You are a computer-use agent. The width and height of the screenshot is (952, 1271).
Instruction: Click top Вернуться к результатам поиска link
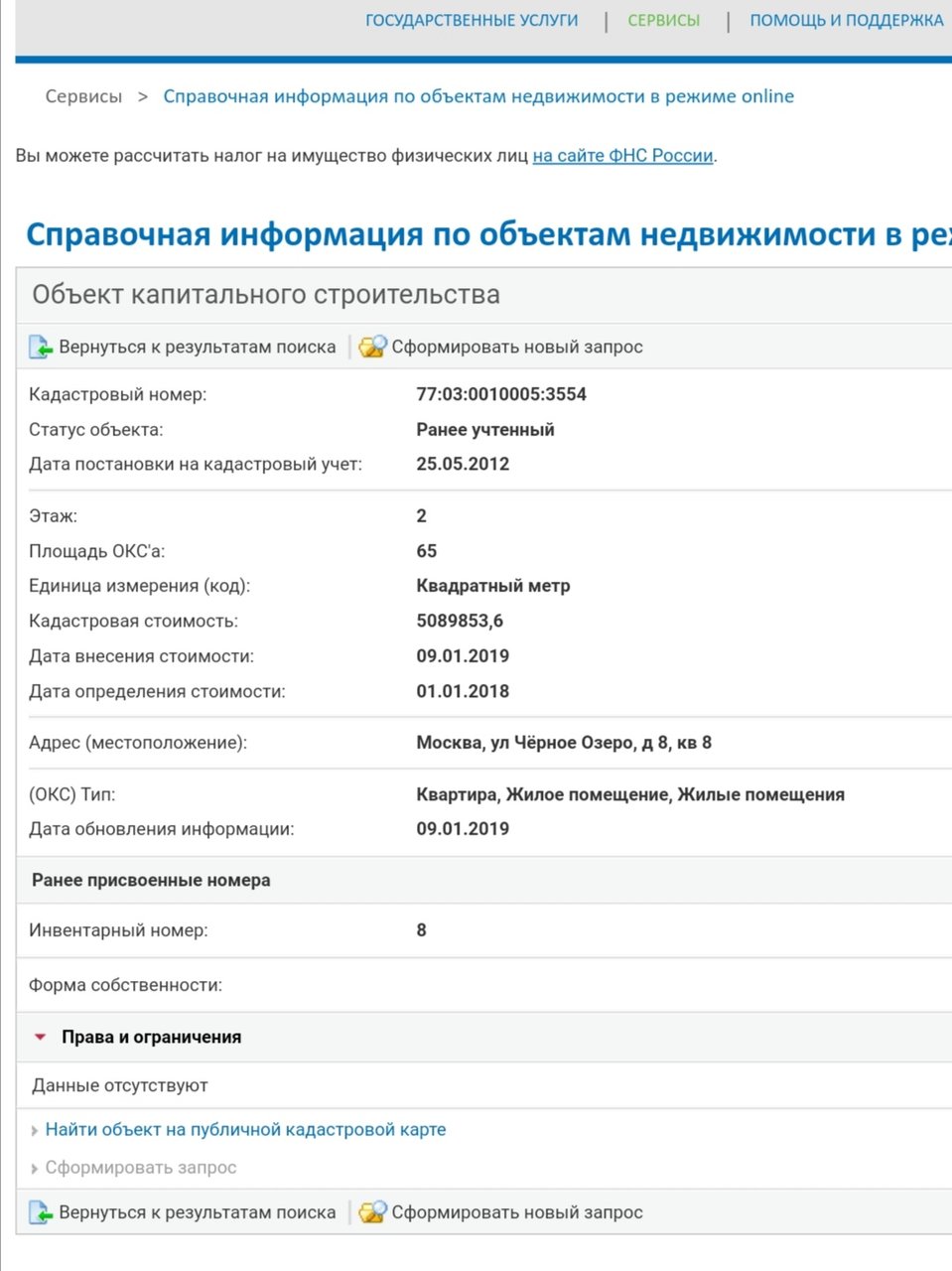(x=198, y=348)
